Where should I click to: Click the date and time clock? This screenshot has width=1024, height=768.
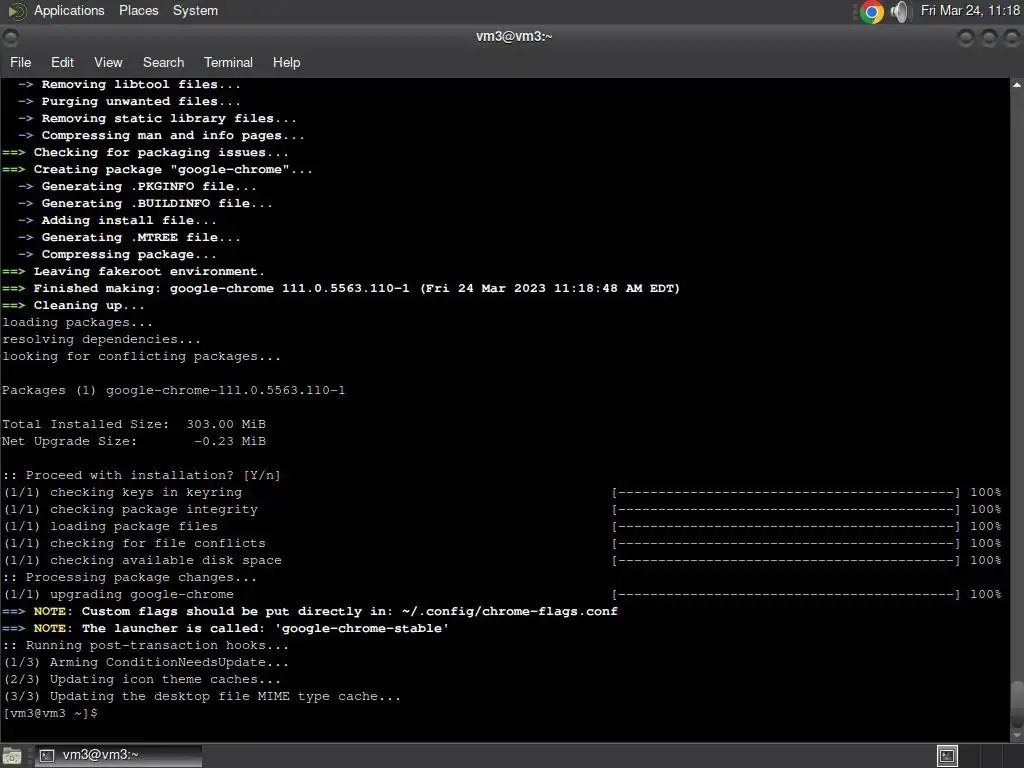970,10
